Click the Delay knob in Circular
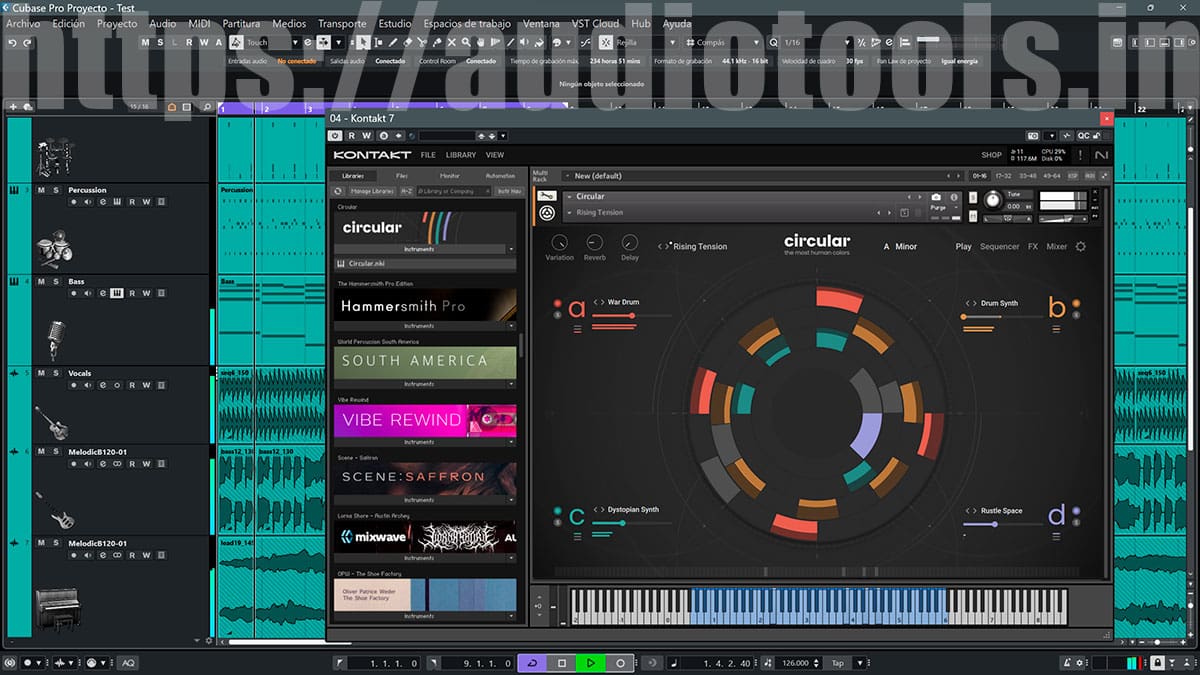This screenshot has width=1200, height=675. click(629, 242)
